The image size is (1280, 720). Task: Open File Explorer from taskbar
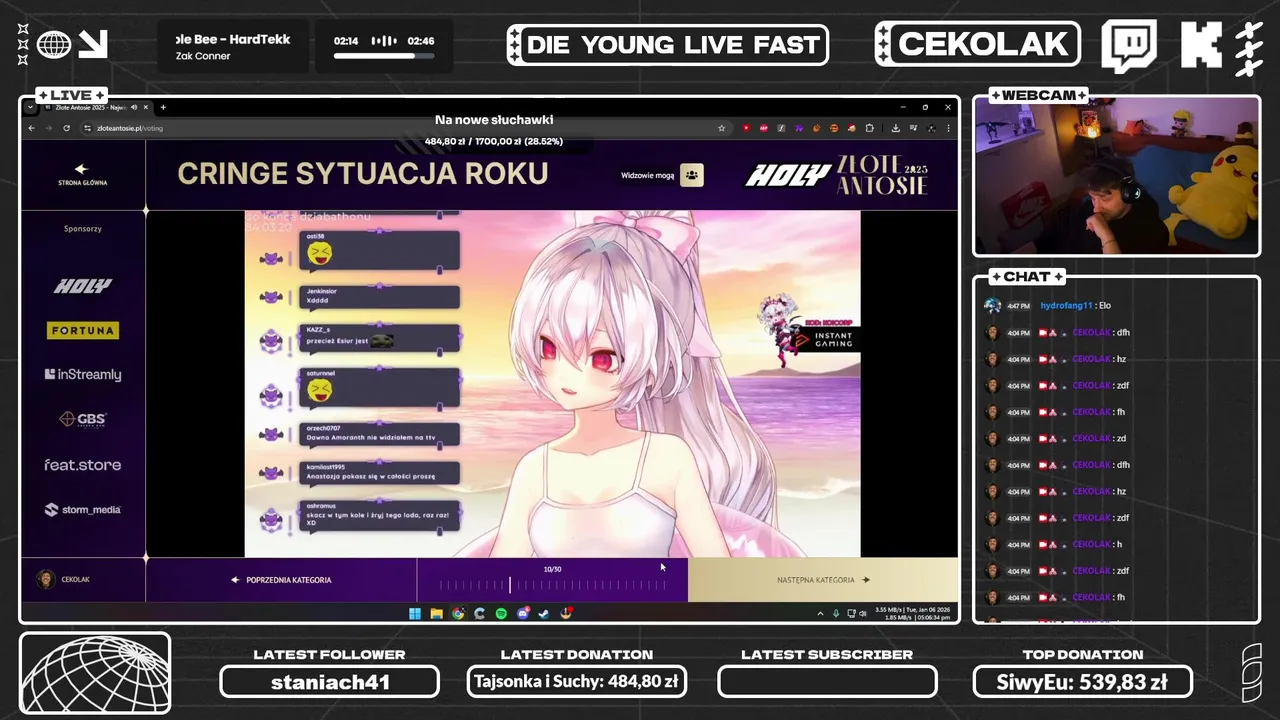437,613
